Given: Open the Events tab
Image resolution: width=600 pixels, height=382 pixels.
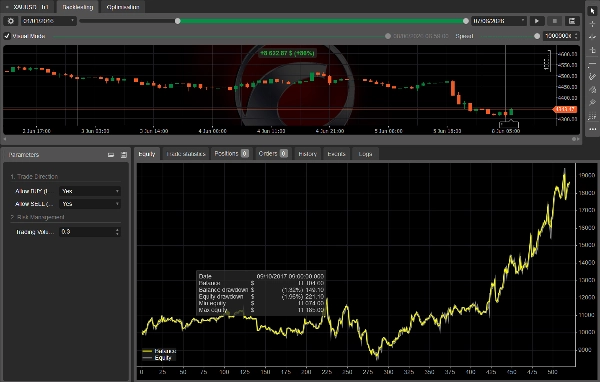Looking at the screenshot, I should (x=336, y=154).
